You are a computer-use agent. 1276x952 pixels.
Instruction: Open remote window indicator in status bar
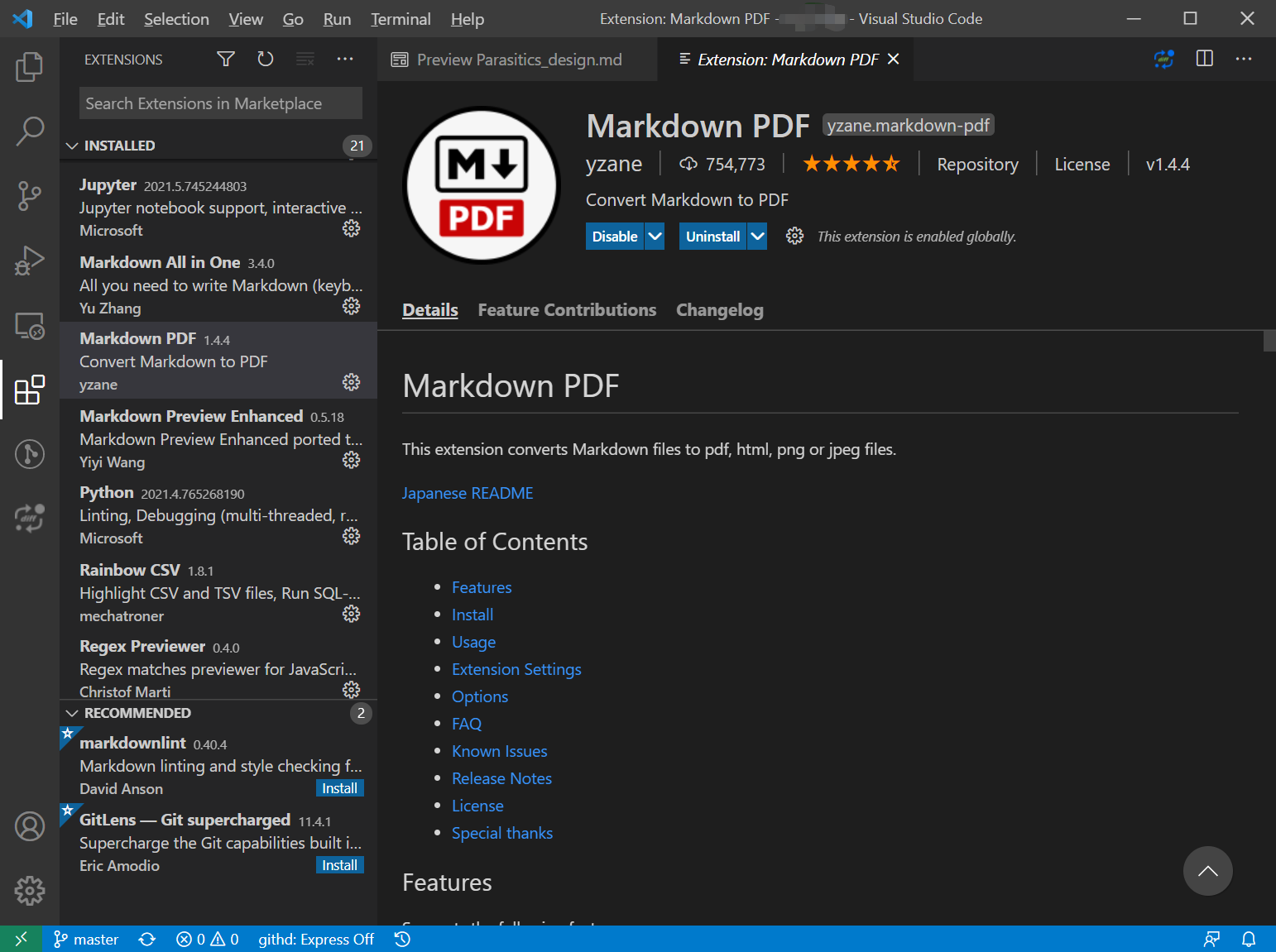point(22,939)
